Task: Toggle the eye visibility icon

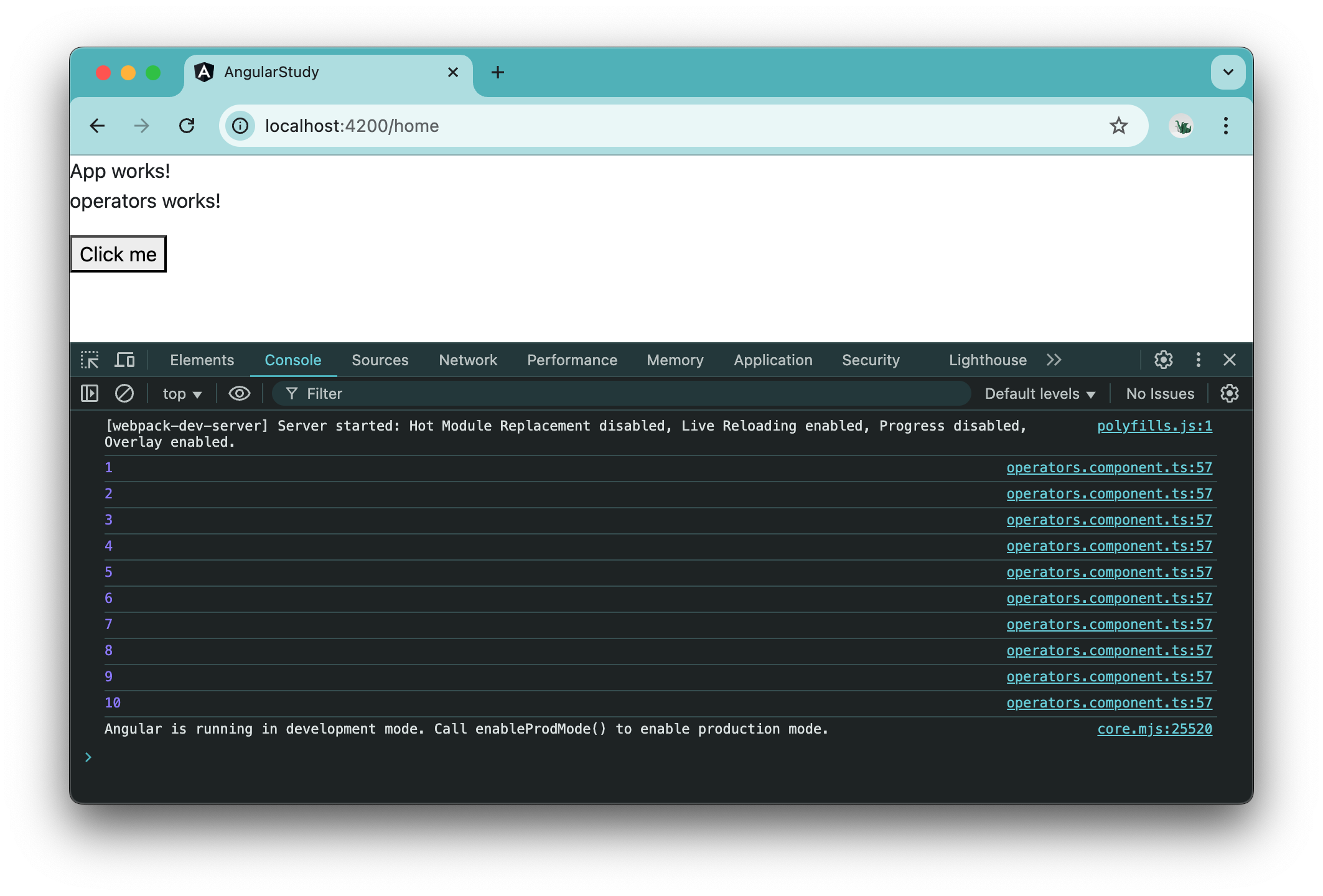Action: [x=239, y=393]
